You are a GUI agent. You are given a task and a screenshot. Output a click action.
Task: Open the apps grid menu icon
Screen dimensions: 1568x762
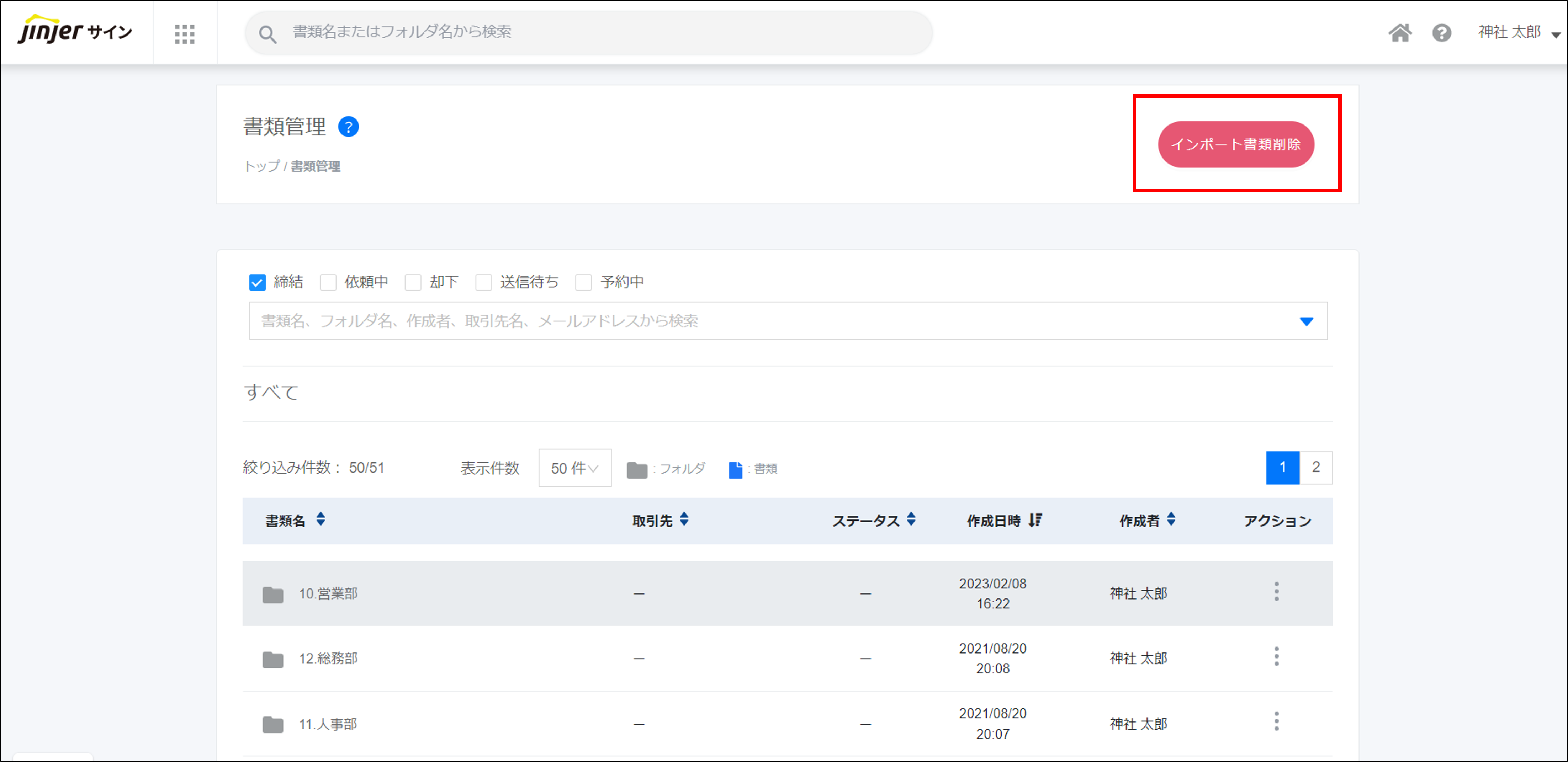(184, 33)
